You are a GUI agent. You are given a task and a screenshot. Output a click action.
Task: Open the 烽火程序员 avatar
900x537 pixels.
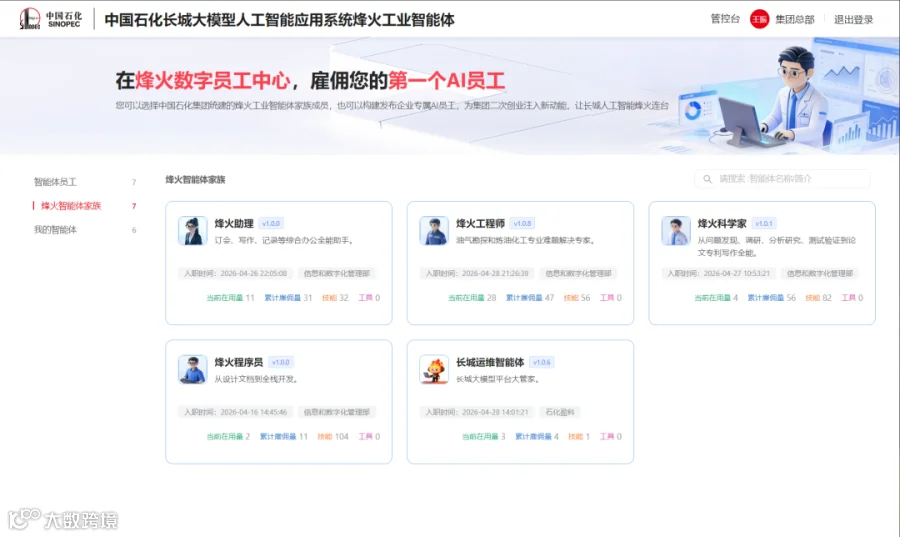pyautogui.click(x=192, y=369)
